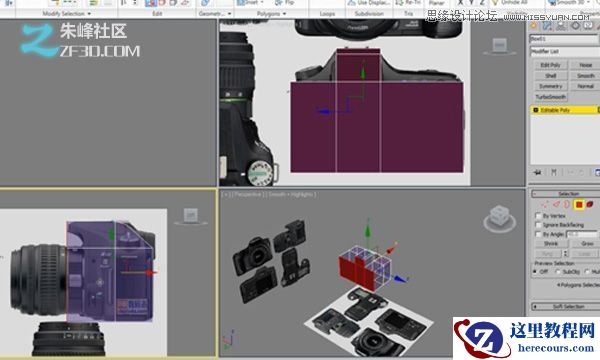
Task: Click the Edit Poly modifier button
Action: pos(550,65)
